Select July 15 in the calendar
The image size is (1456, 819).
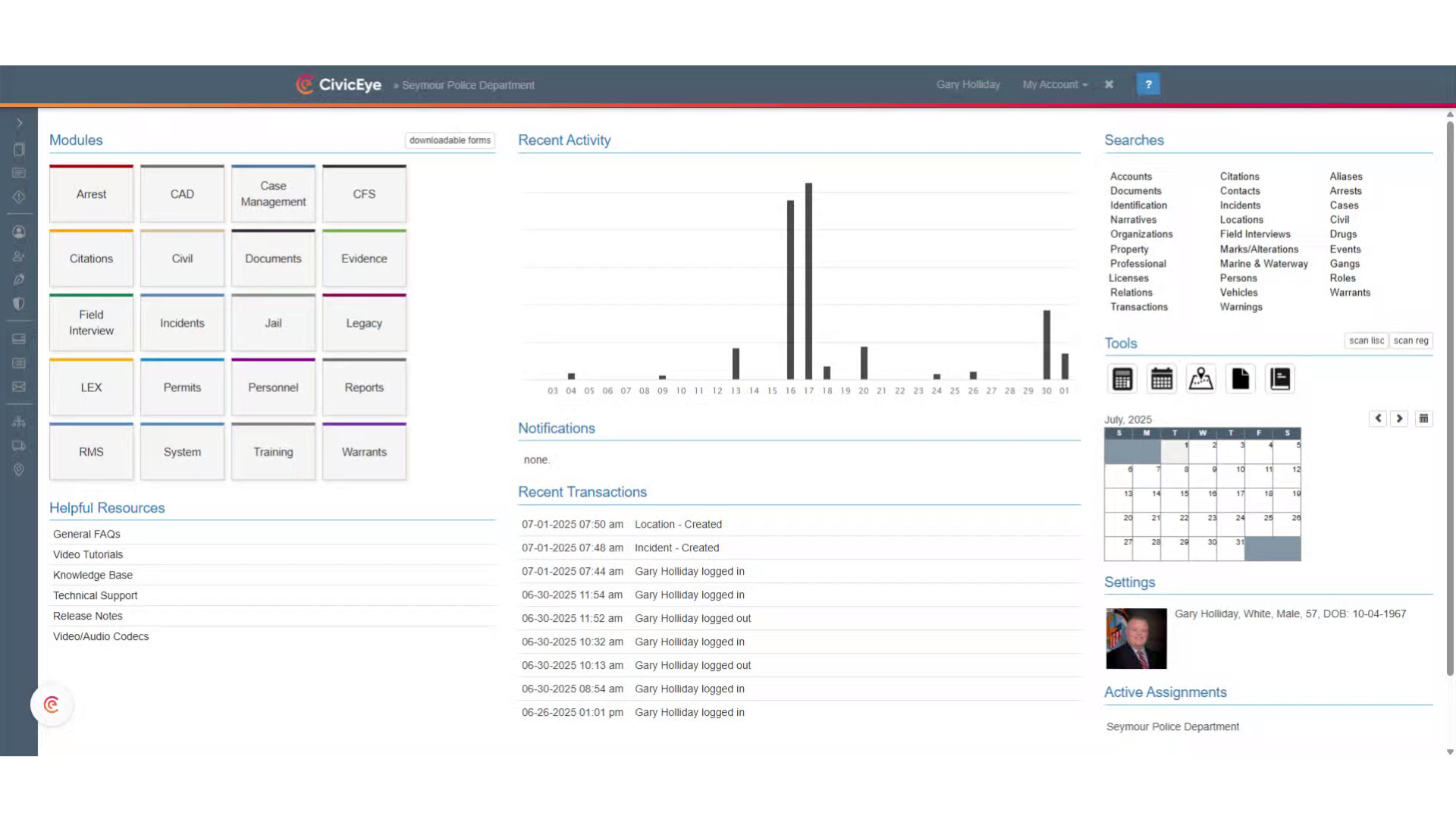click(x=1175, y=500)
